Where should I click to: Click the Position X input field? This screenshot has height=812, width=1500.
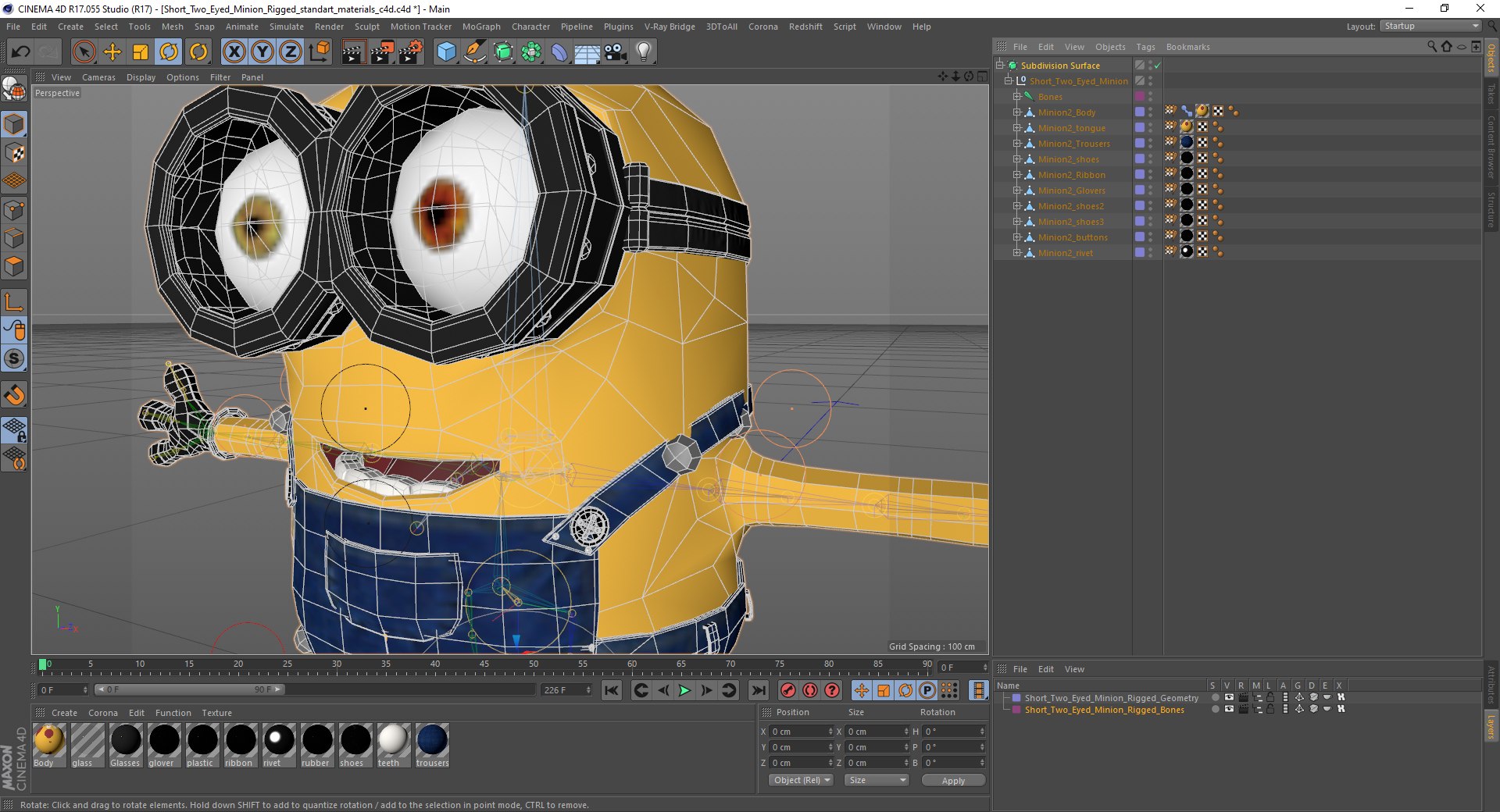tap(801, 732)
